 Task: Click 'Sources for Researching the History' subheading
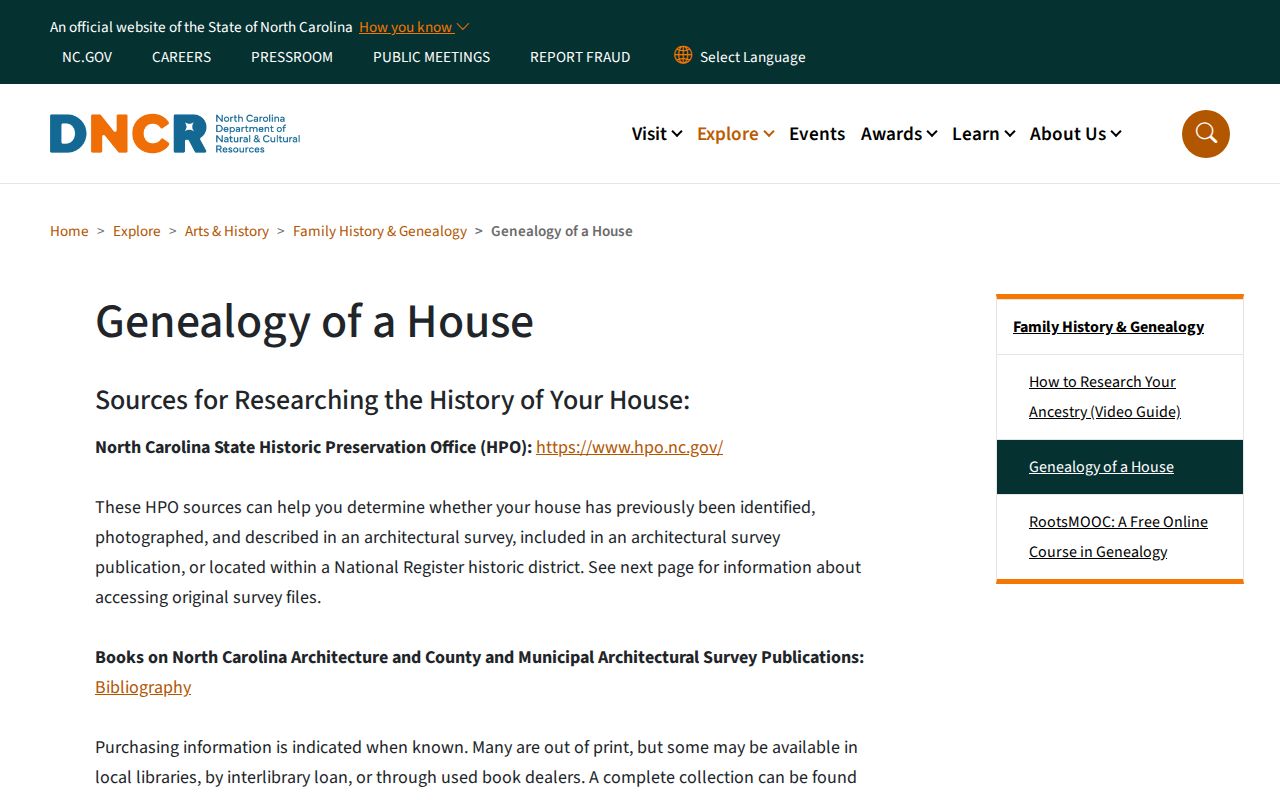(x=392, y=400)
